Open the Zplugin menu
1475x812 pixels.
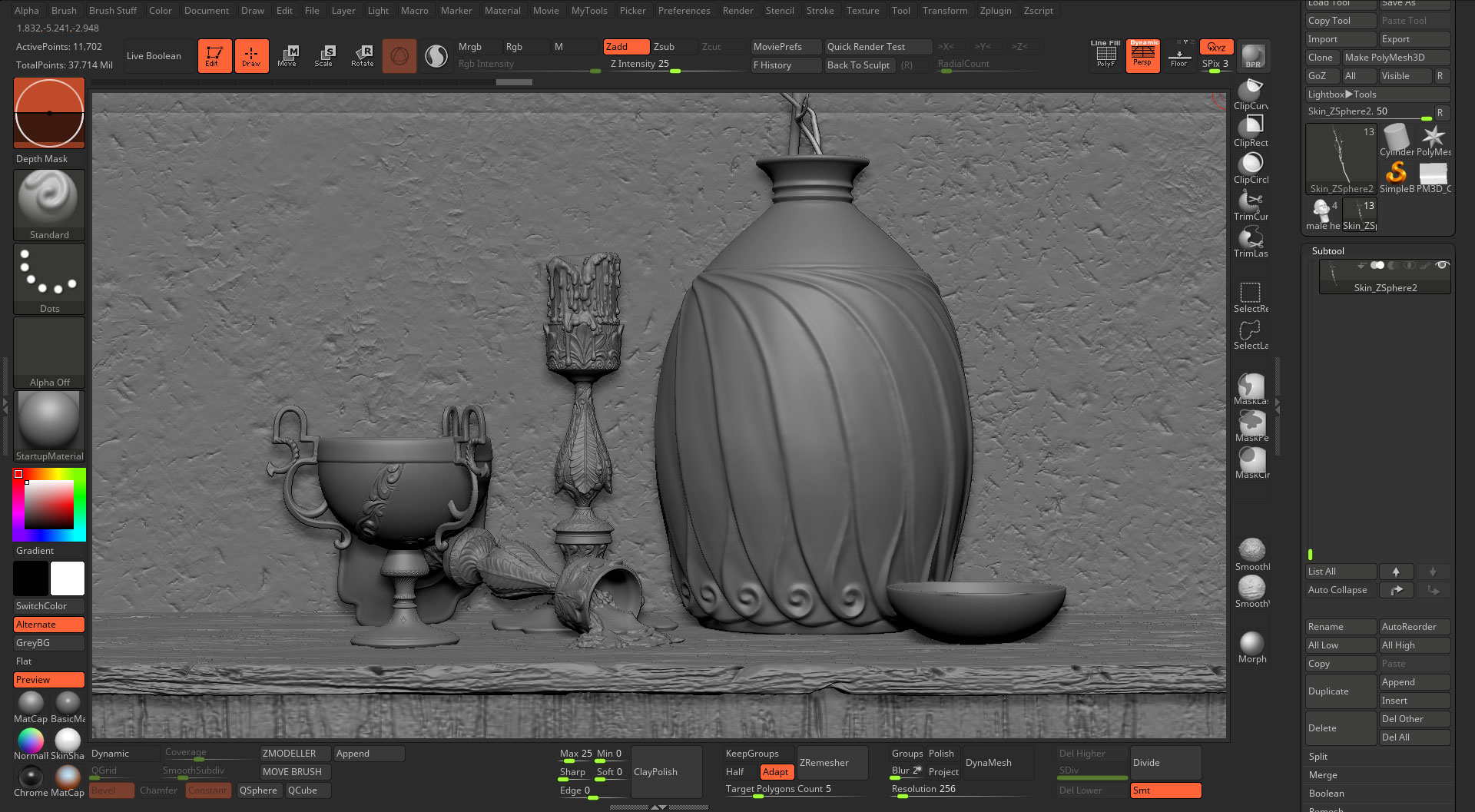click(996, 10)
